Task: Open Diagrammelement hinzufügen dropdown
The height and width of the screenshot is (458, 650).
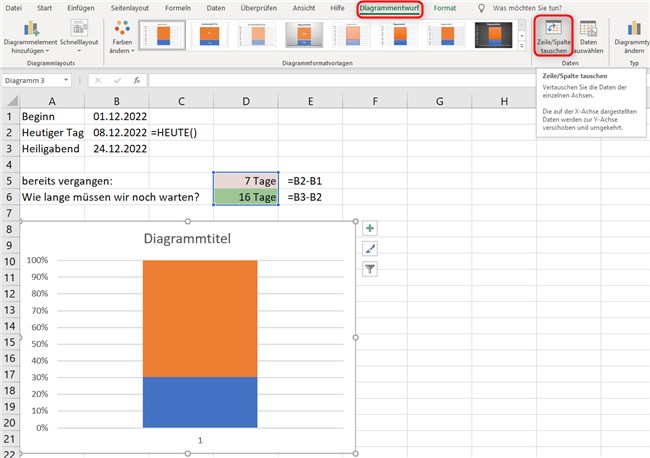Action: coord(30,37)
